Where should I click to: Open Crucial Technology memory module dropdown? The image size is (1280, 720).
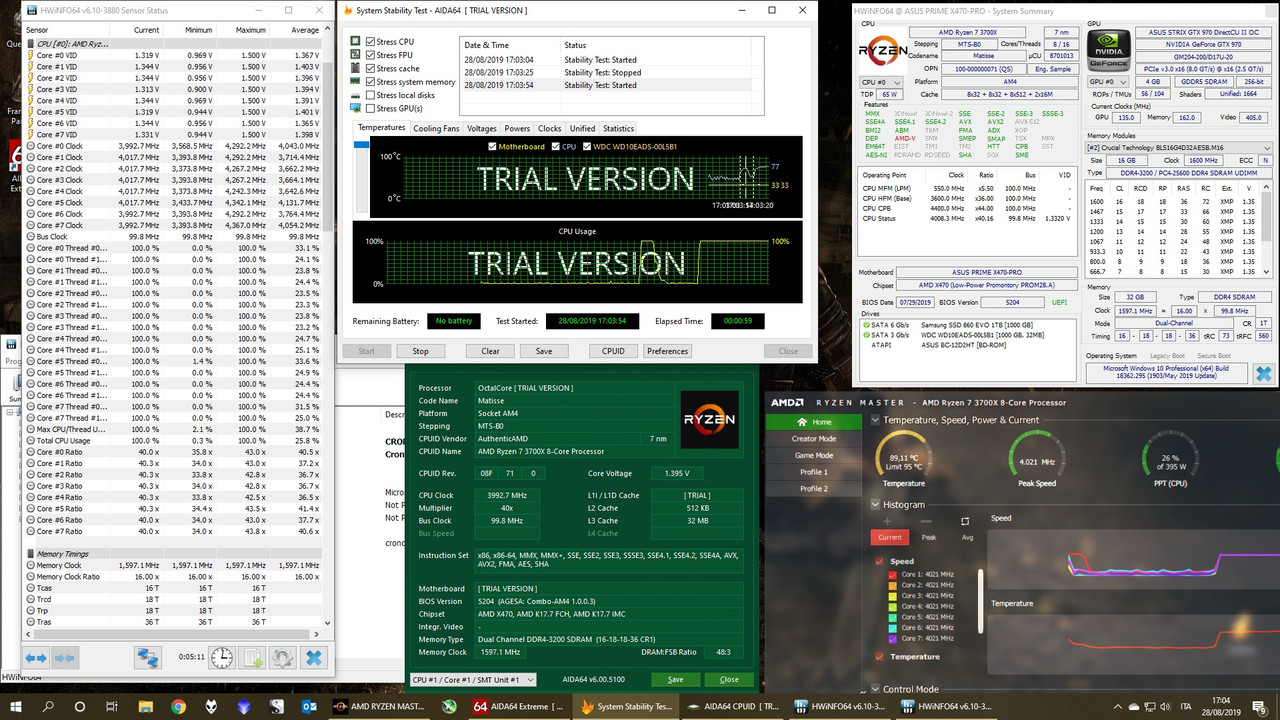click(1181, 147)
